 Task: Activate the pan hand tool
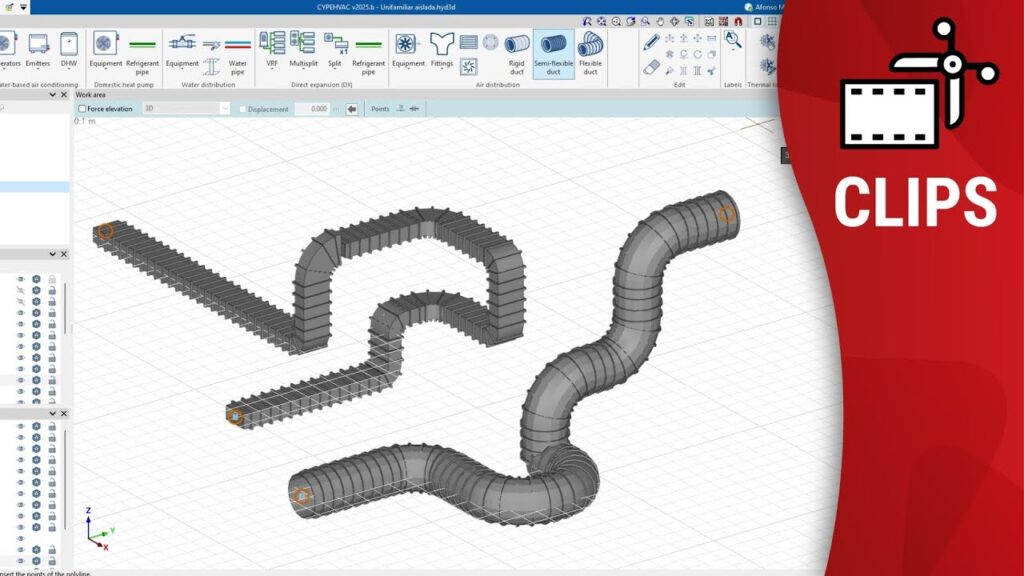660,21
